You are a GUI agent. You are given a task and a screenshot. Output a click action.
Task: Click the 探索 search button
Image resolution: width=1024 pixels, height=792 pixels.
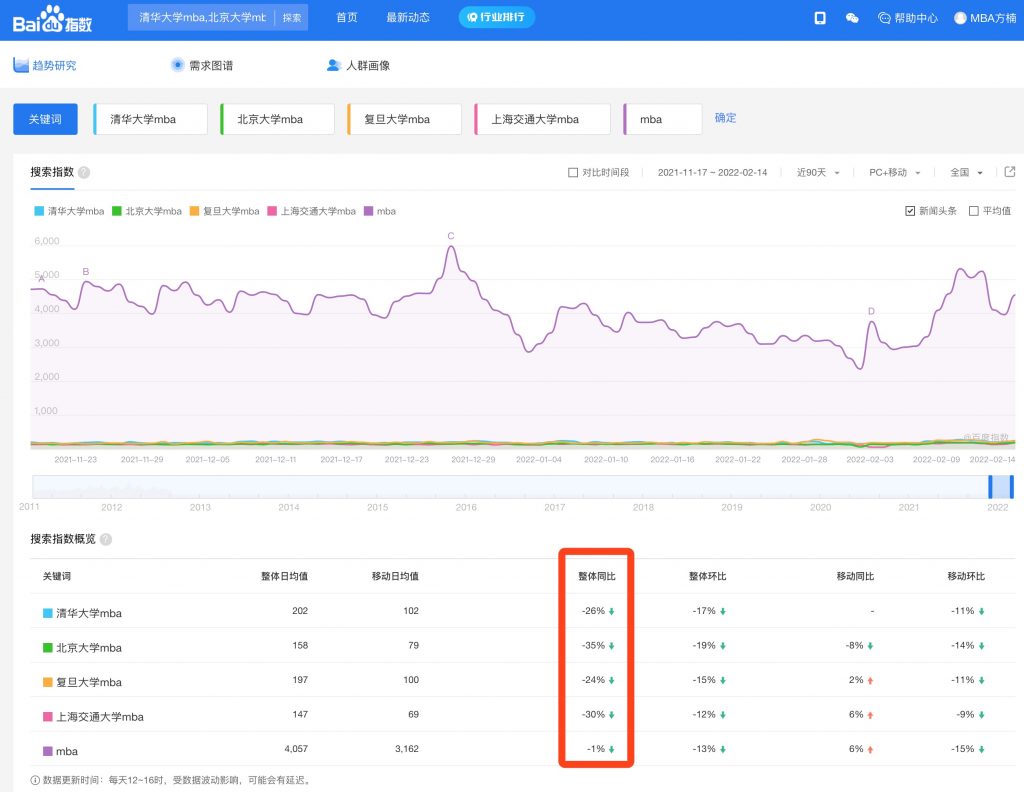pos(292,18)
